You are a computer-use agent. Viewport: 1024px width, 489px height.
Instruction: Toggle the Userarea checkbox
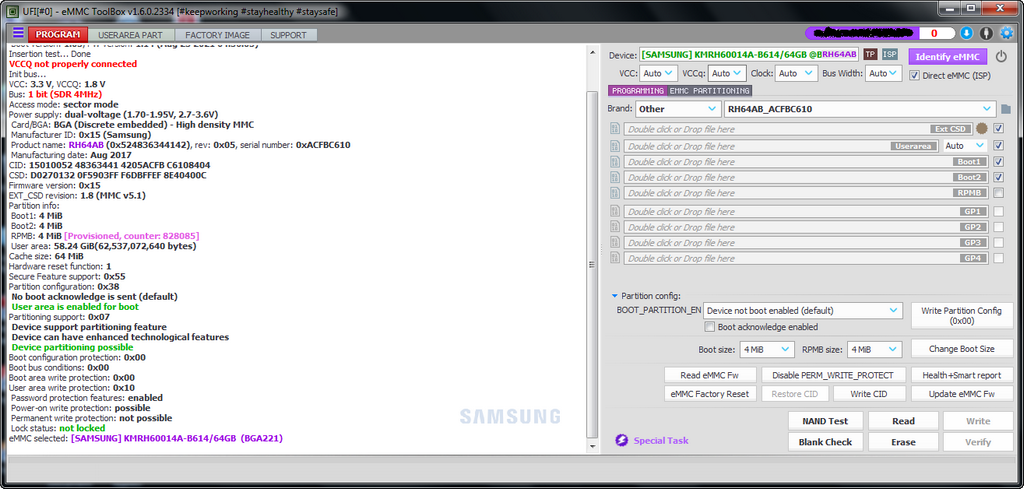coord(999,146)
